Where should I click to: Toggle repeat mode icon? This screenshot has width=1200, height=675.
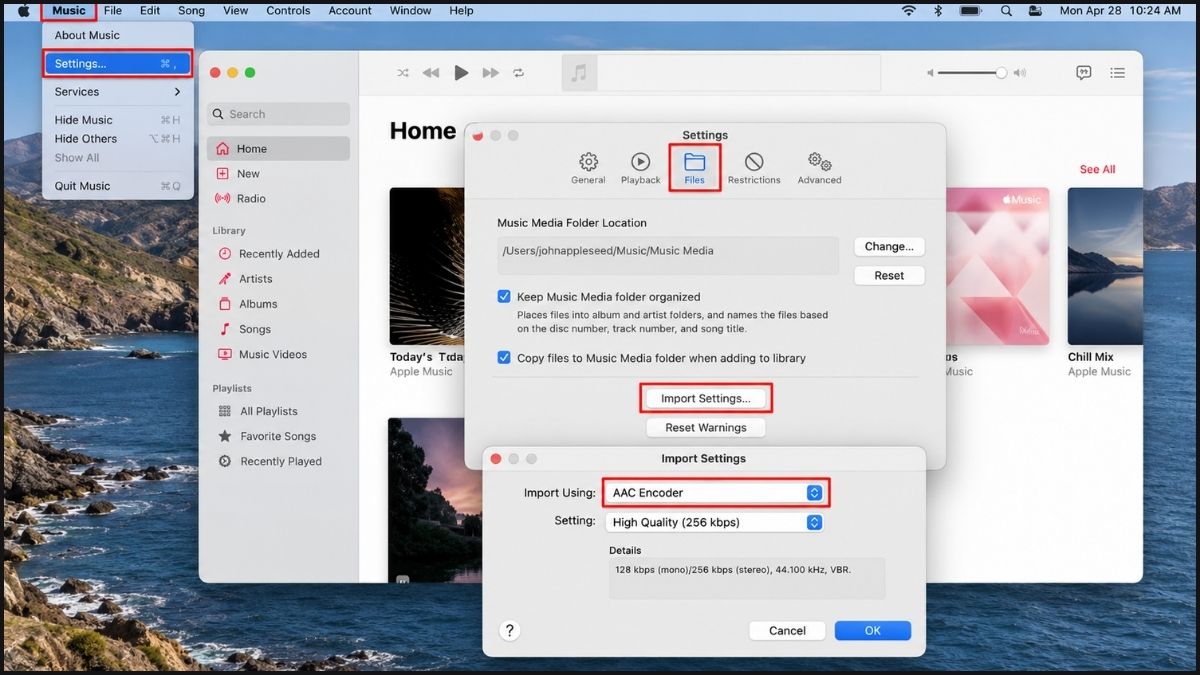point(519,73)
